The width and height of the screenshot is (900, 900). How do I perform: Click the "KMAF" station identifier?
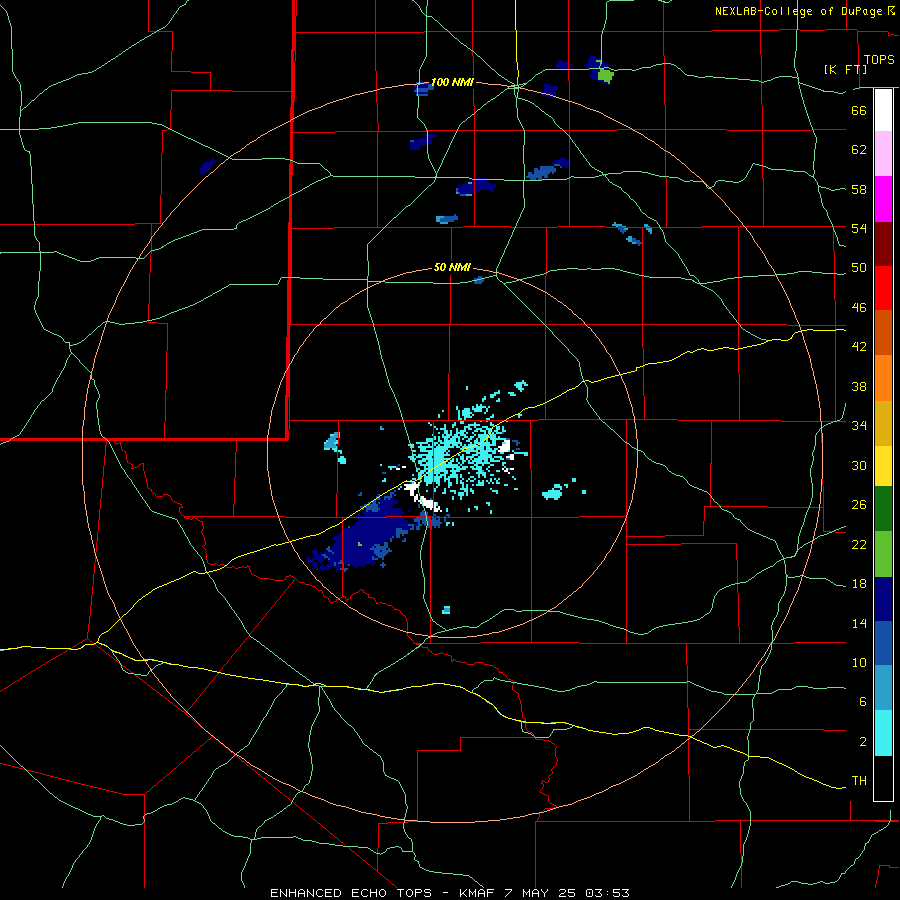point(476,893)
